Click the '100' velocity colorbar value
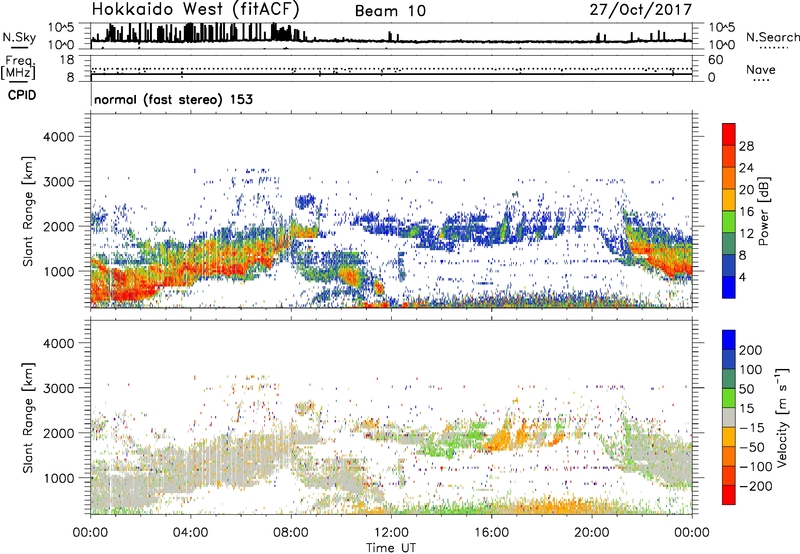Image resolution: width=800 pixels, height=554 pixels. [x=751, y=370]
